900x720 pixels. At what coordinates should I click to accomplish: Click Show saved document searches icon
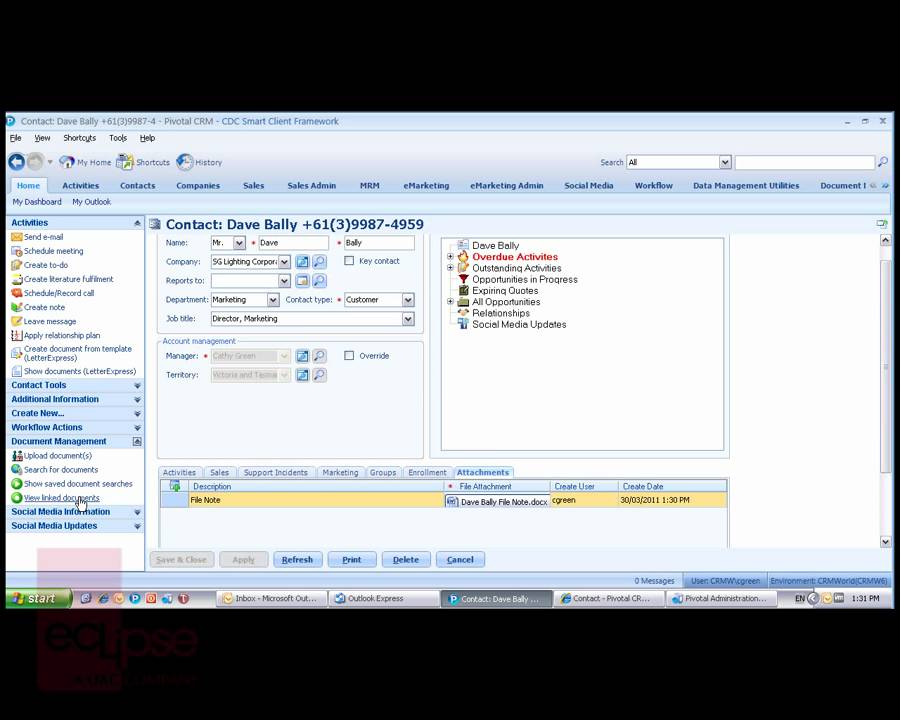(x=17, y=483)
